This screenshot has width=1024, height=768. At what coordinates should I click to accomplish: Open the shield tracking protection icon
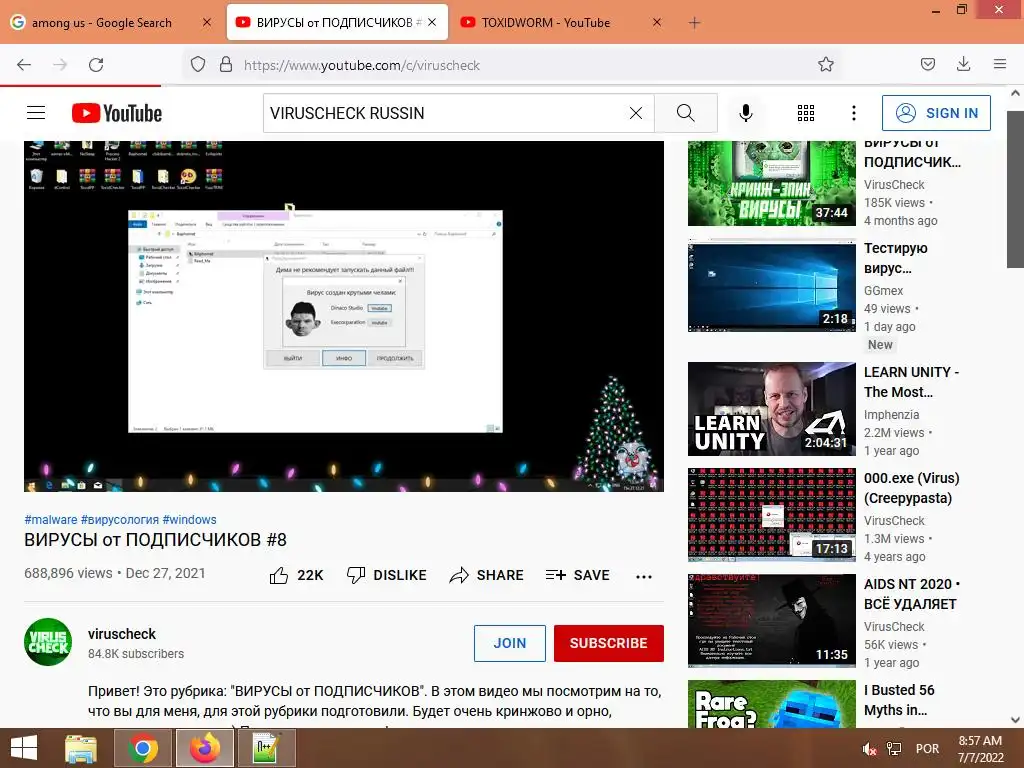coord(198,65)
